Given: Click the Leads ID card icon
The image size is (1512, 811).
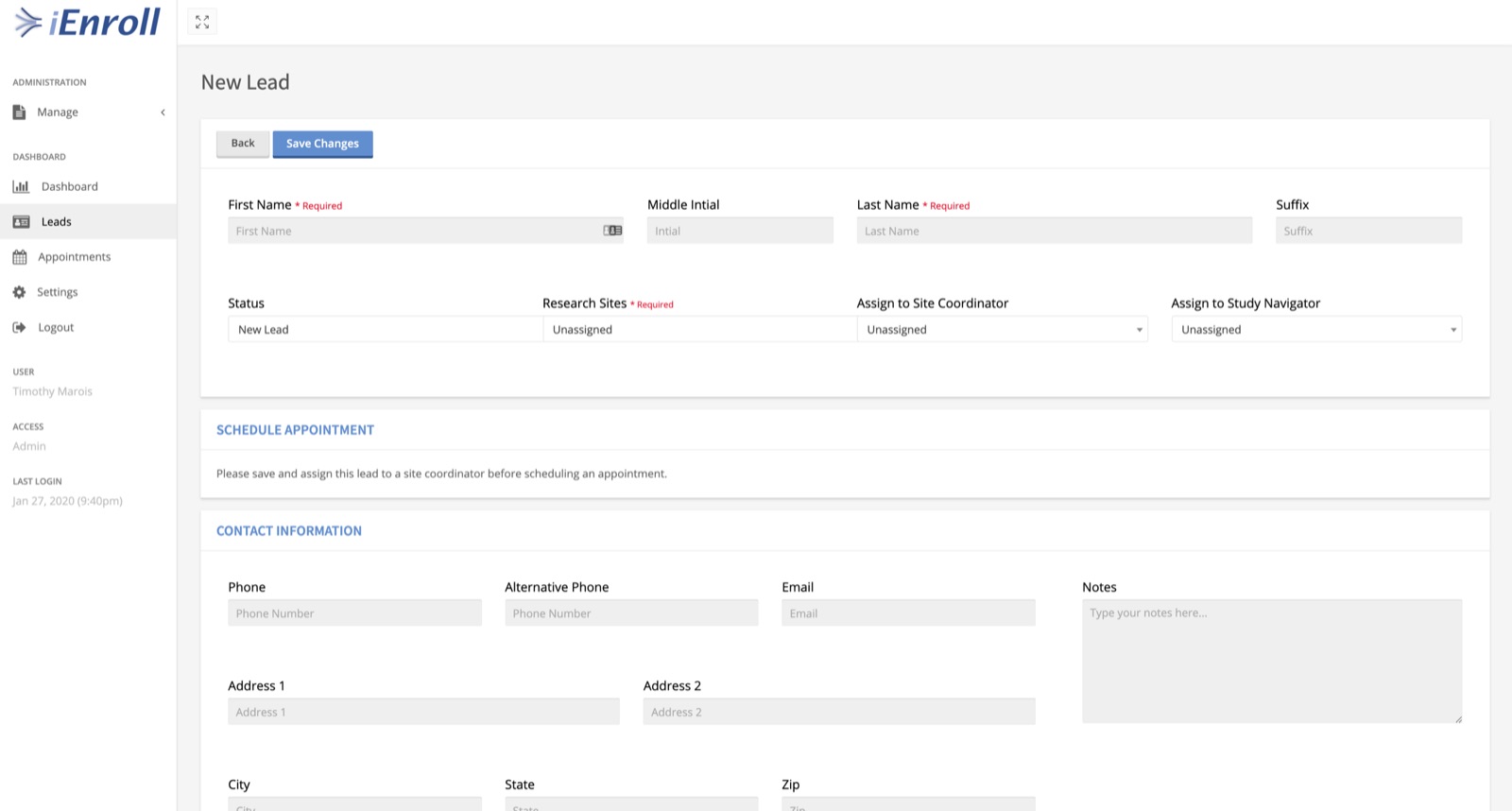Looking at the screenshot, I should [21, 222].
